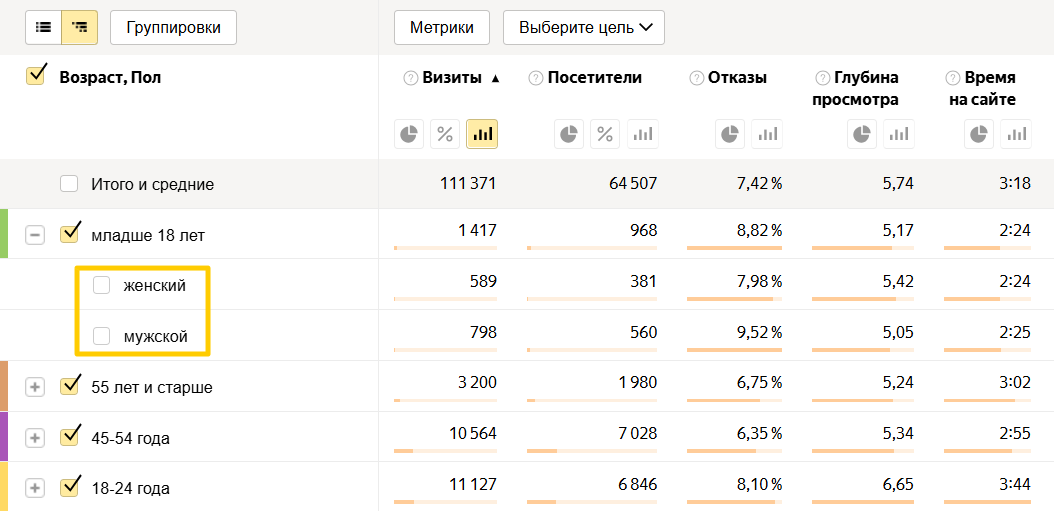The height and width of the screenshot is (511, 1054).
Task: Show pie chart for Посетители column
Action: point(569,134)
